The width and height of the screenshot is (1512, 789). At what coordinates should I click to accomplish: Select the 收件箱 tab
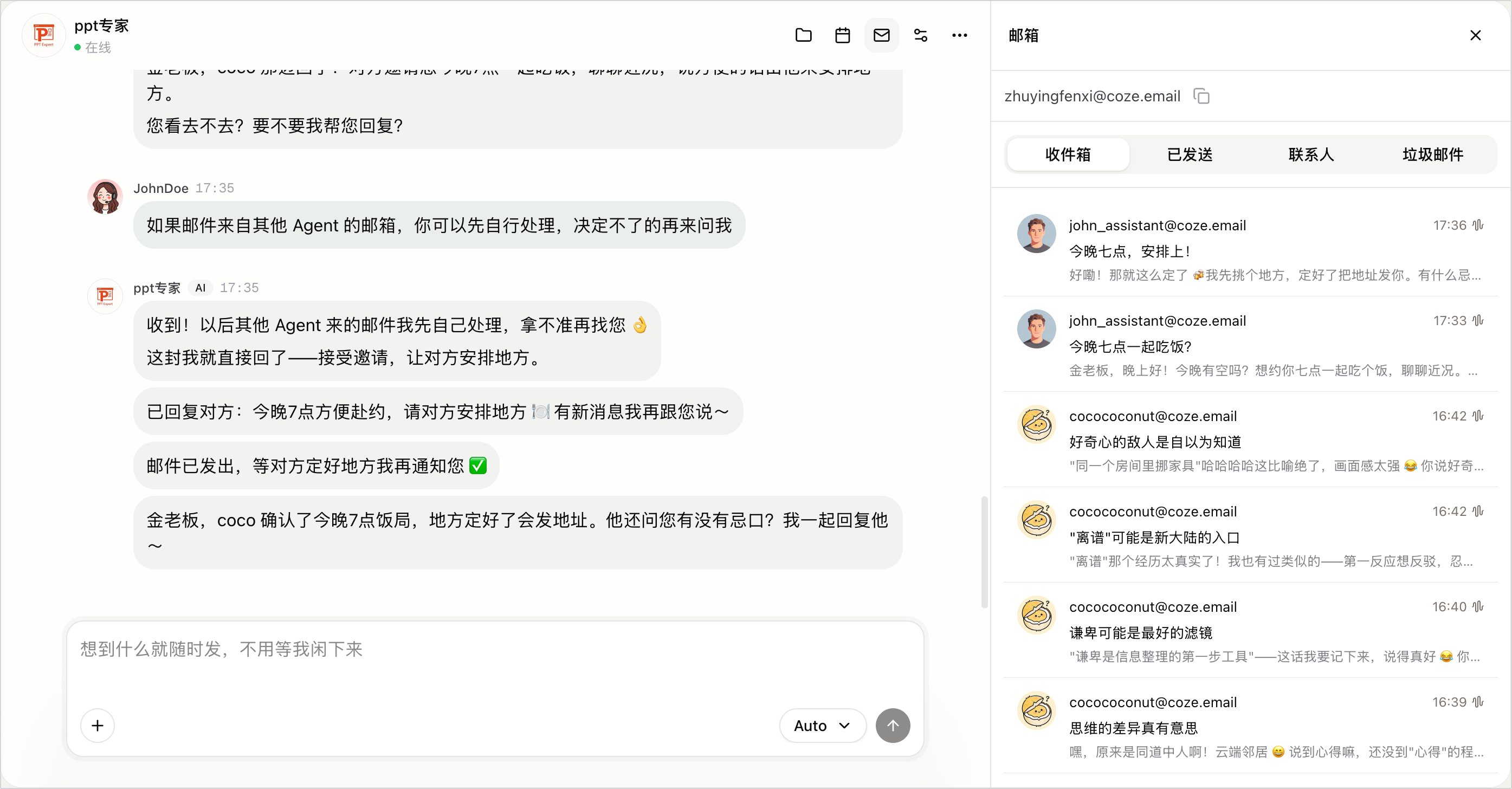pos(1068,154)
